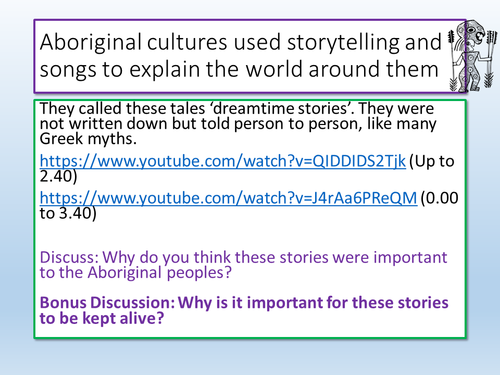This screenshot has height=375, width=500.
Task: Open the YouTube link ending in J4rAa6PReQM
Action: click(228, 198)
